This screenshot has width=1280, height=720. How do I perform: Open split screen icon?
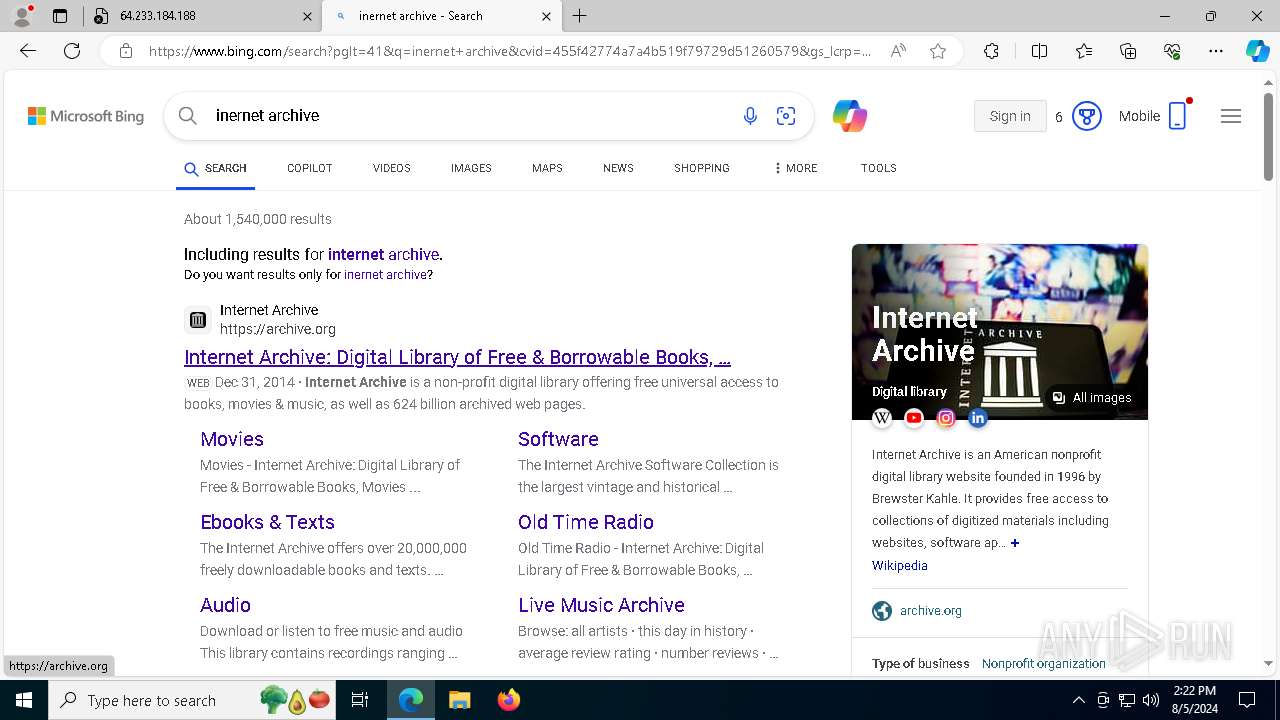[1039, 51]
